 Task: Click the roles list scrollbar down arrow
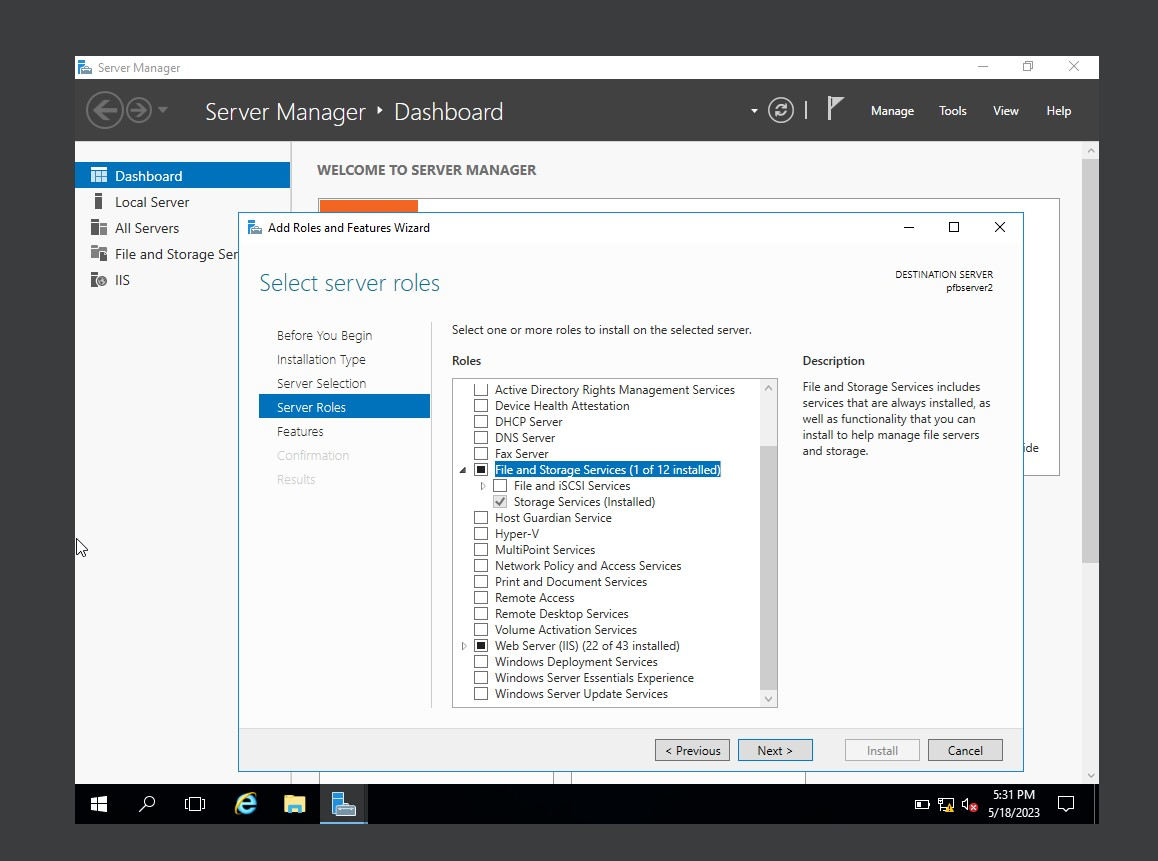768,697
